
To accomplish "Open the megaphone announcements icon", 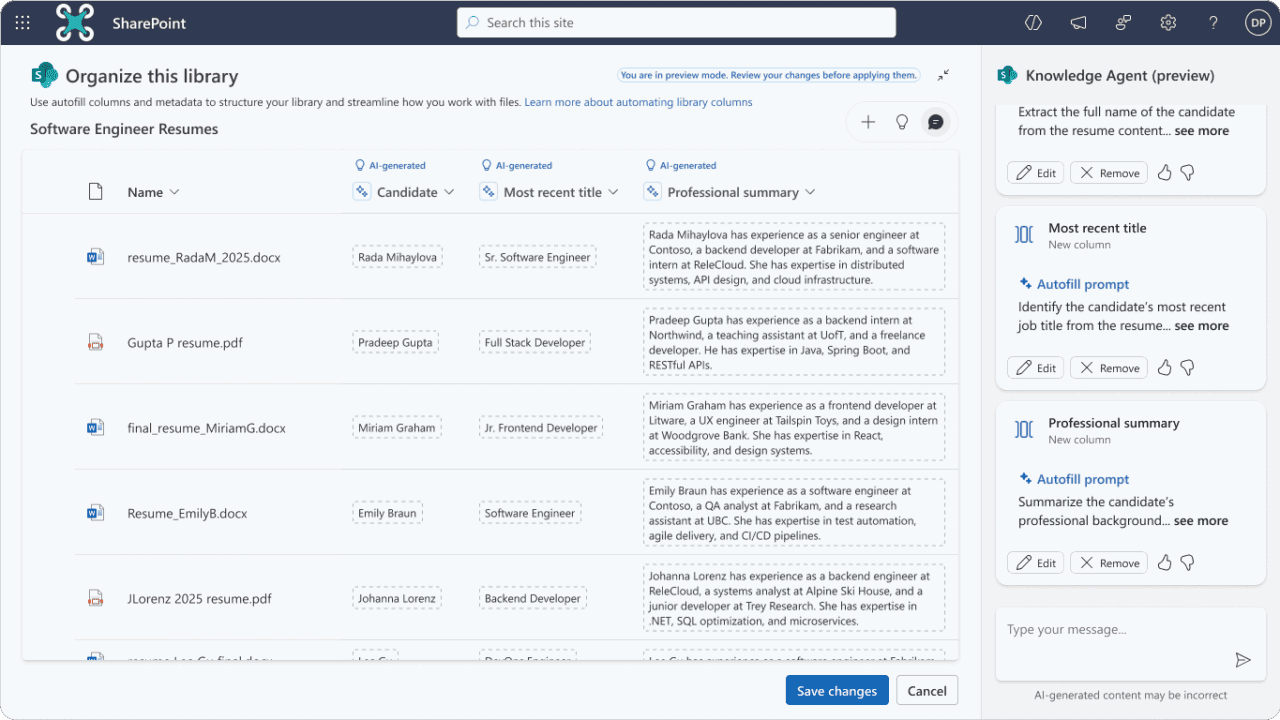I will (1078, 22).
